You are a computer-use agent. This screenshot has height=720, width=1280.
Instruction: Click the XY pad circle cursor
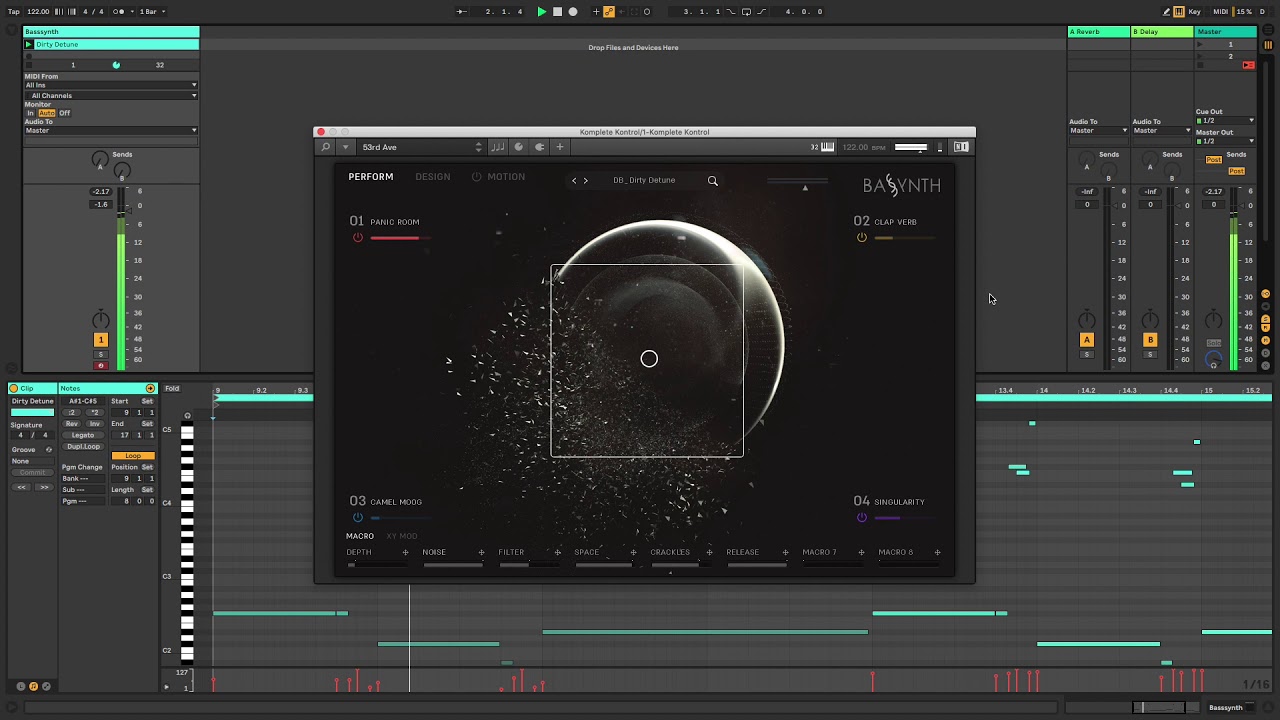tap(649, 359)
